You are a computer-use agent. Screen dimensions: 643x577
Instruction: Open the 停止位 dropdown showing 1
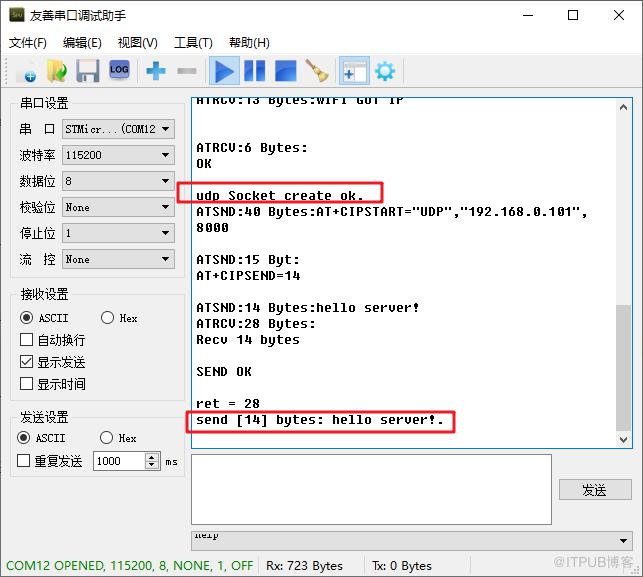click(x=119, y=233)
